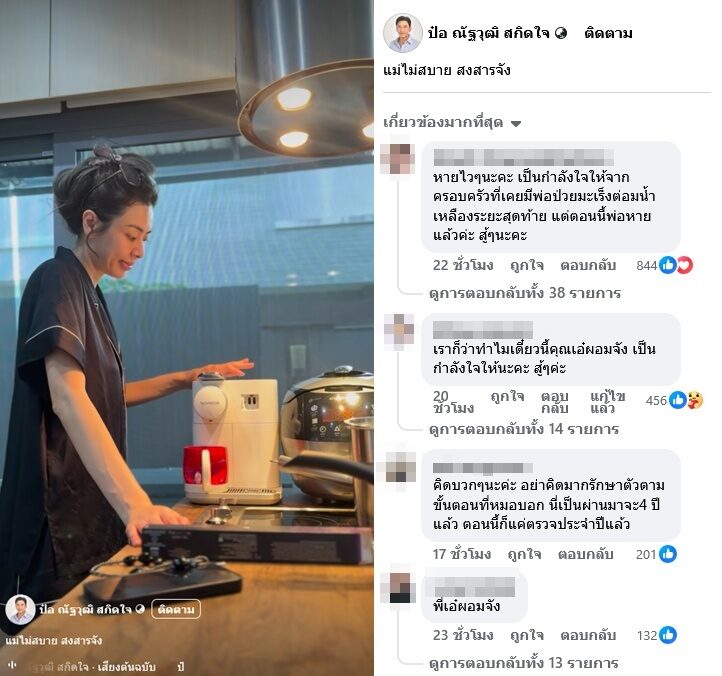
Task: Expand ดูการตอบกลับทั้ง 13 รายการ replies
Action: click(524, 663)
